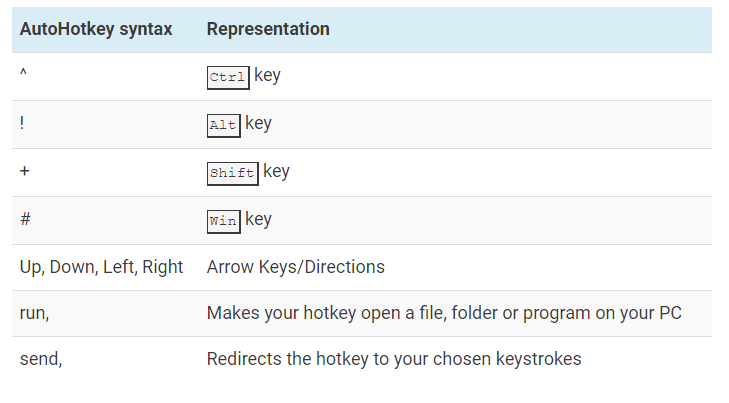Select the plus sign syntax symbol
The image size is (729, 403).
coord(25,171)
